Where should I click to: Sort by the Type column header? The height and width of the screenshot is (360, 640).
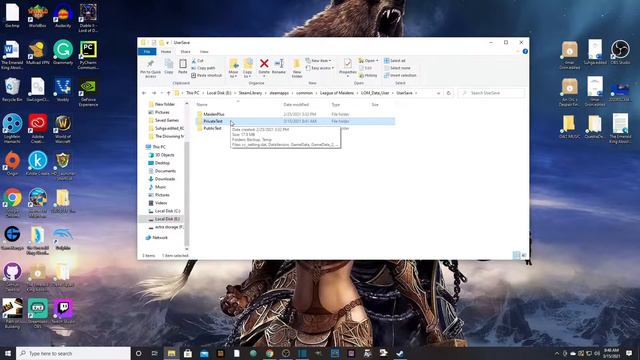[336, 105]
